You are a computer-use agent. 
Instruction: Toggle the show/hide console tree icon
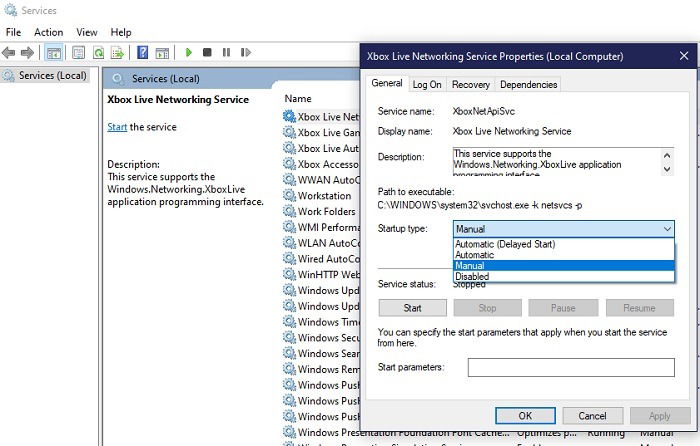pos(54,53)
